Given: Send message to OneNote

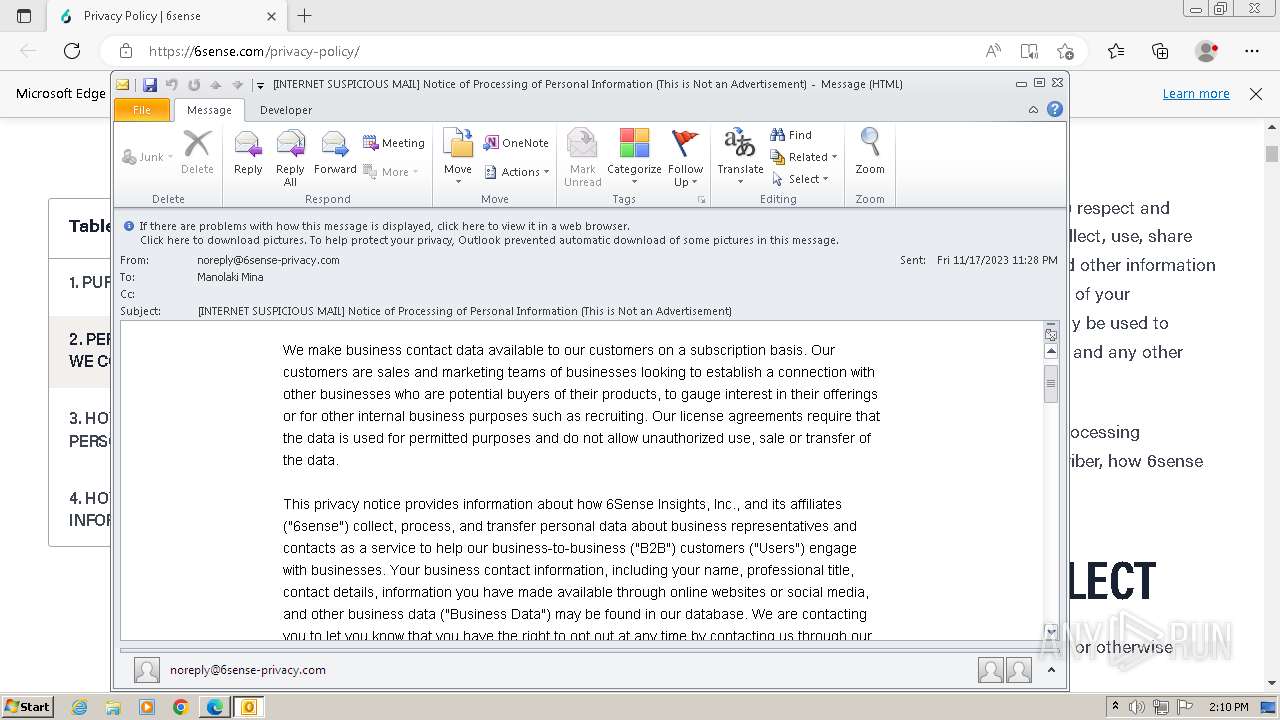Looking at the screenshot, I should (516, 143).
